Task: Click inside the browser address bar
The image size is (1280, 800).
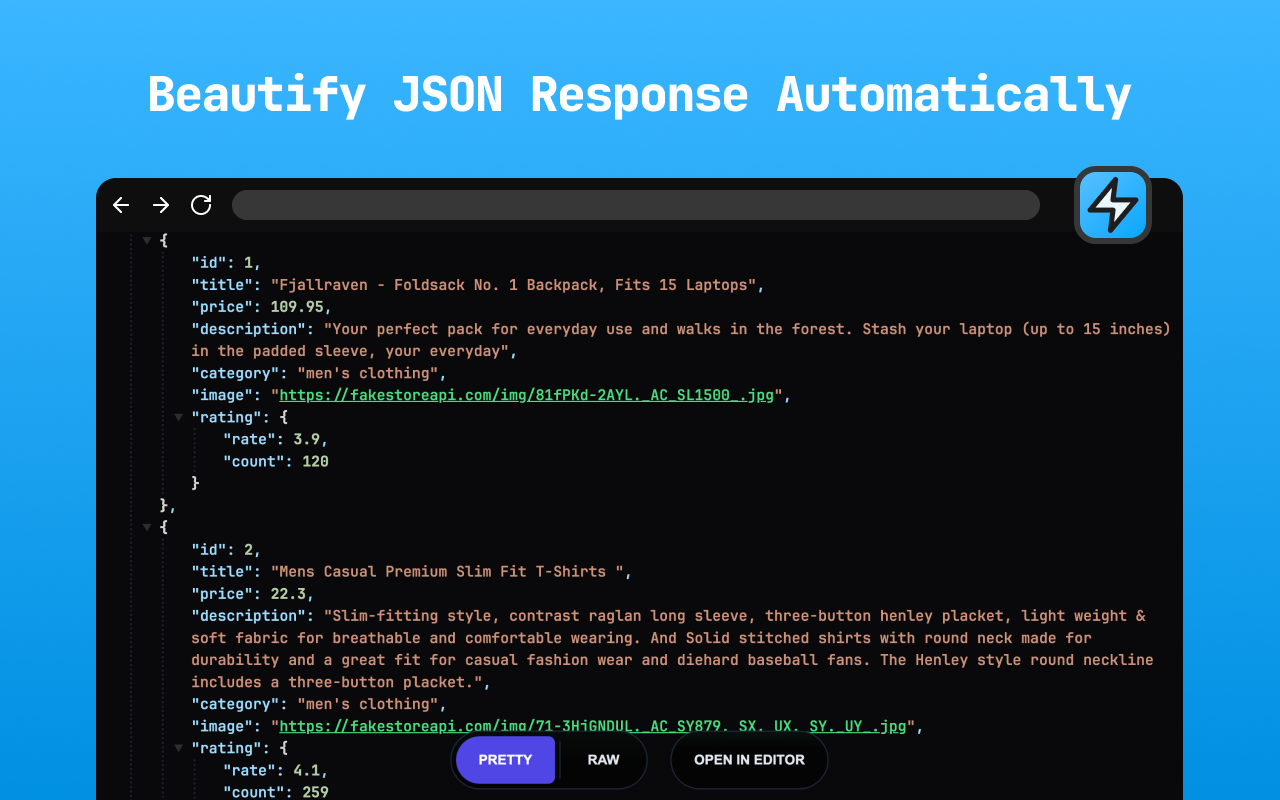Action: 636,205
